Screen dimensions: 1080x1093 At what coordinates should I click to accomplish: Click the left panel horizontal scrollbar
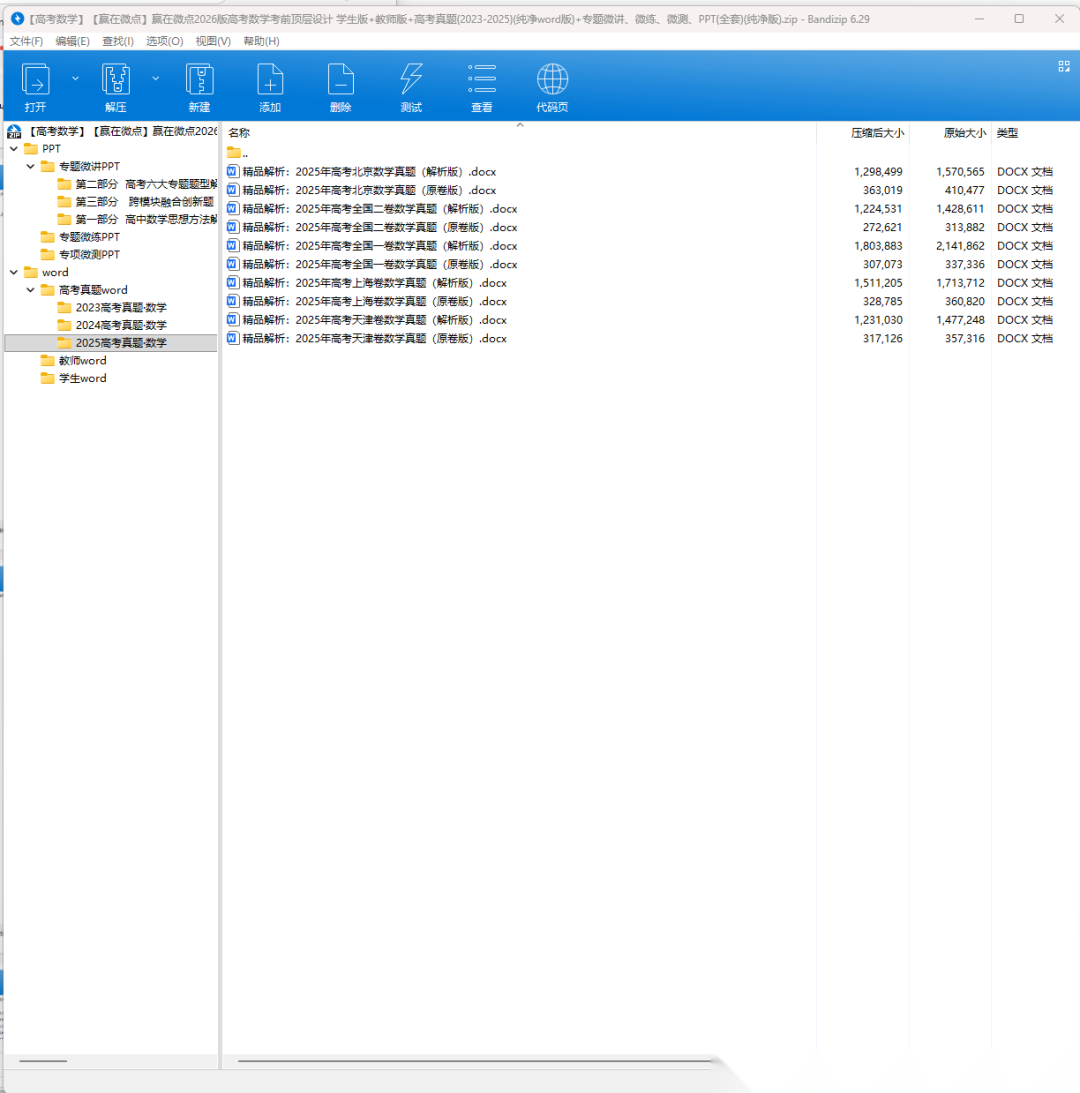pos(43,1060)
